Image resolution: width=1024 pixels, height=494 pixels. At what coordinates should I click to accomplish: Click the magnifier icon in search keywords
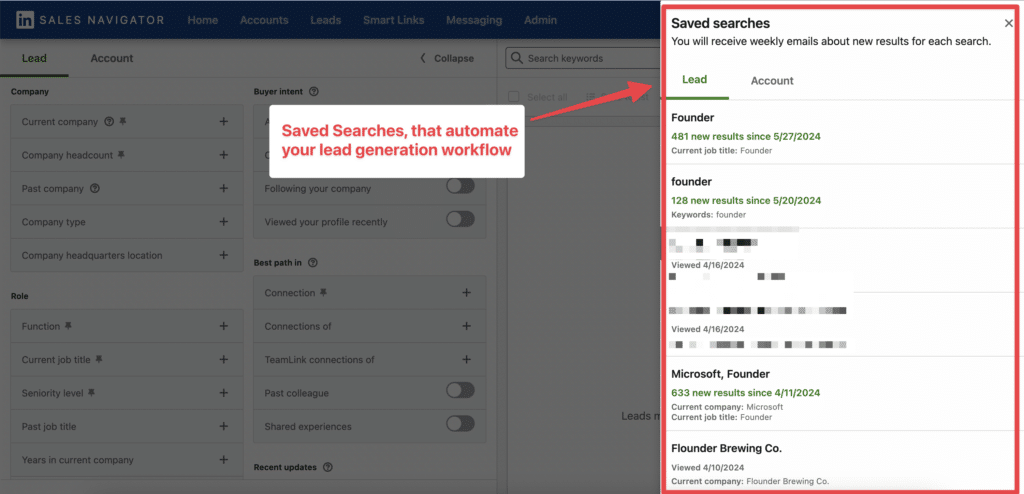click(517, 58)
